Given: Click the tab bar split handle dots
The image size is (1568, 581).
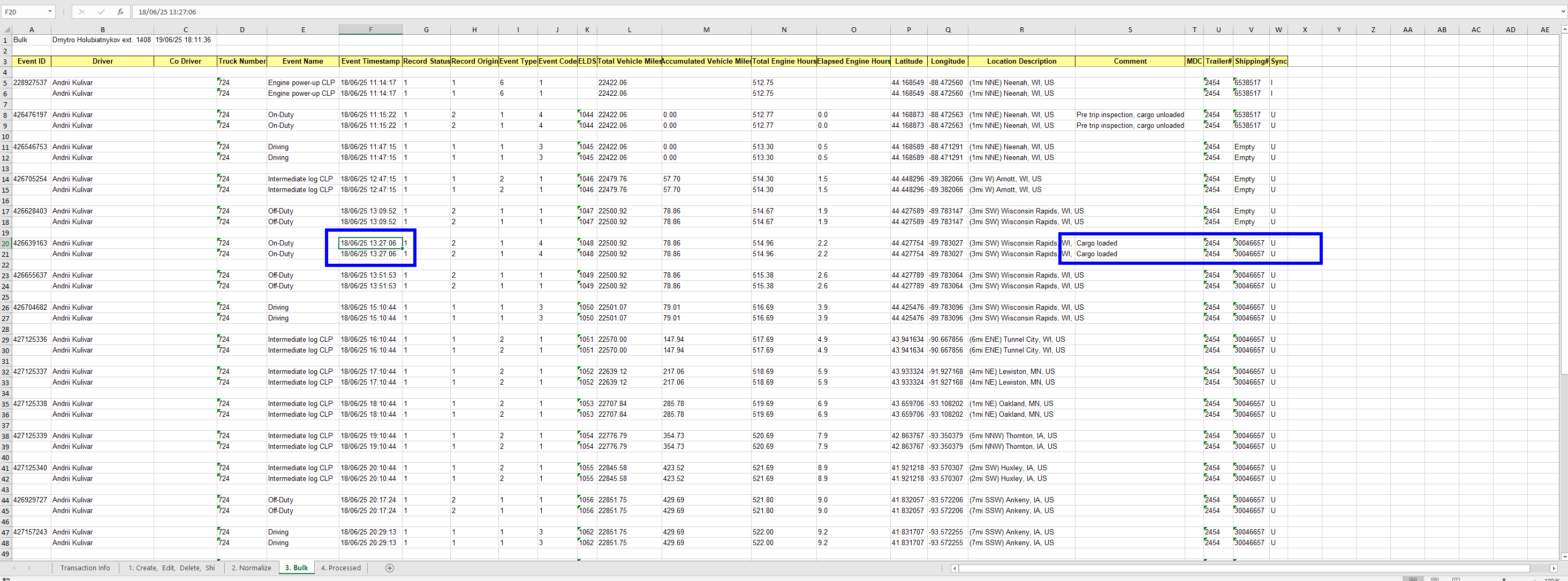Looking at the screenshot, I should click(x=942, y=568).
